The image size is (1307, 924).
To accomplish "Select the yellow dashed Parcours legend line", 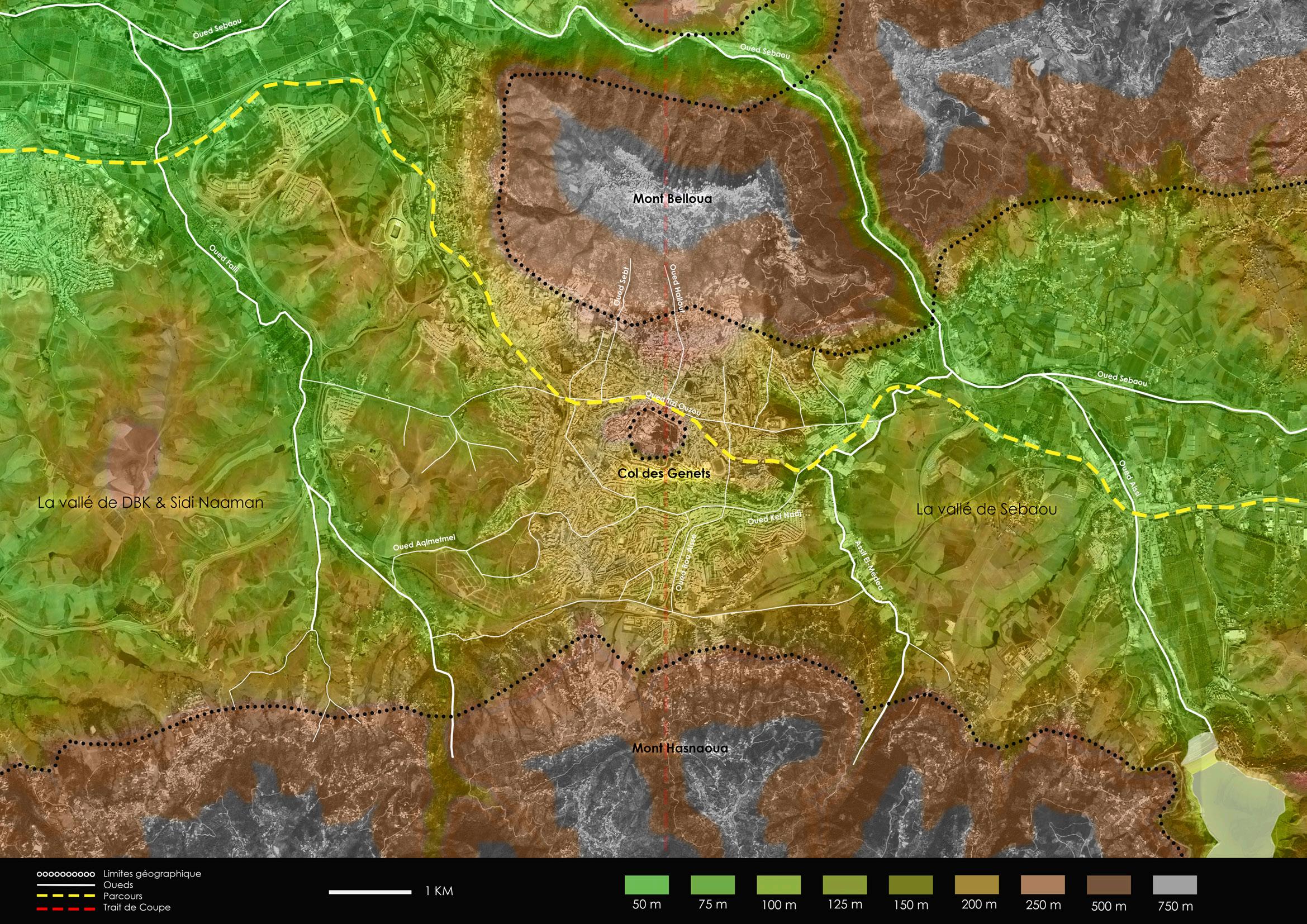I will 66,896.
